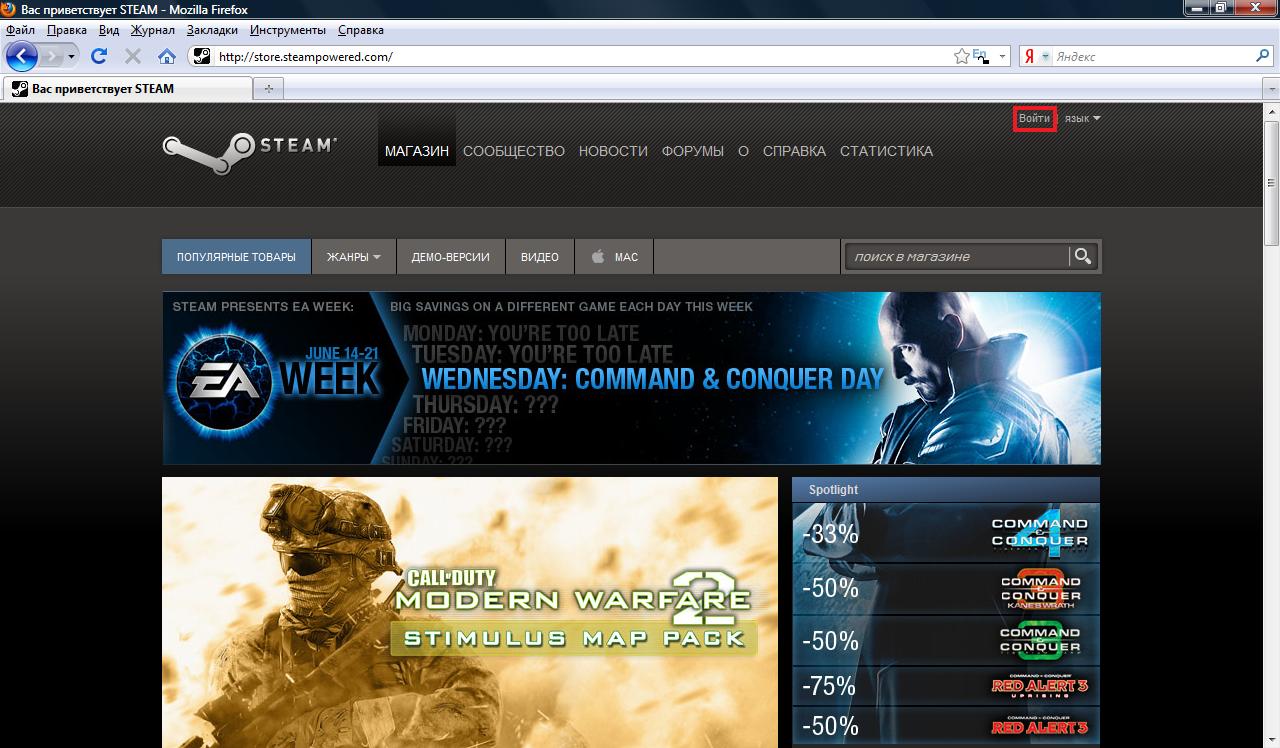
Task: Open new tab with plus icon
Action: point(268,89)
